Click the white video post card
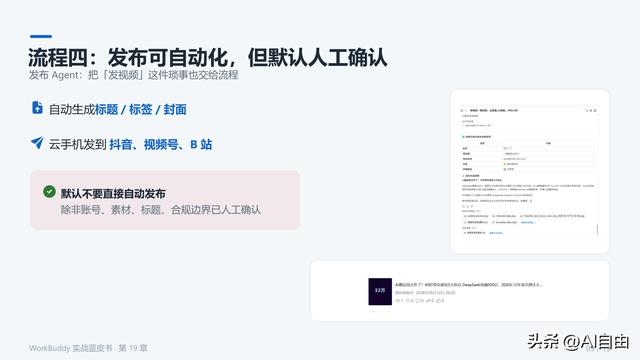This screenshot has width=640, height=360. click(460, 291)
